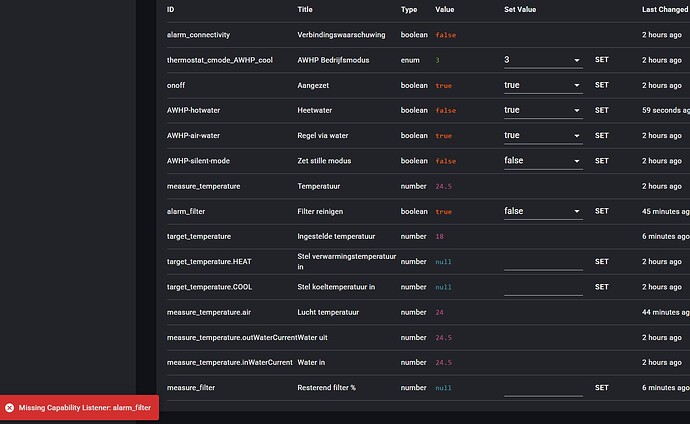This screenshot has height=424, width=690.
Task: Click SET for AWHP-hotwater
Action: click(601, 110)
